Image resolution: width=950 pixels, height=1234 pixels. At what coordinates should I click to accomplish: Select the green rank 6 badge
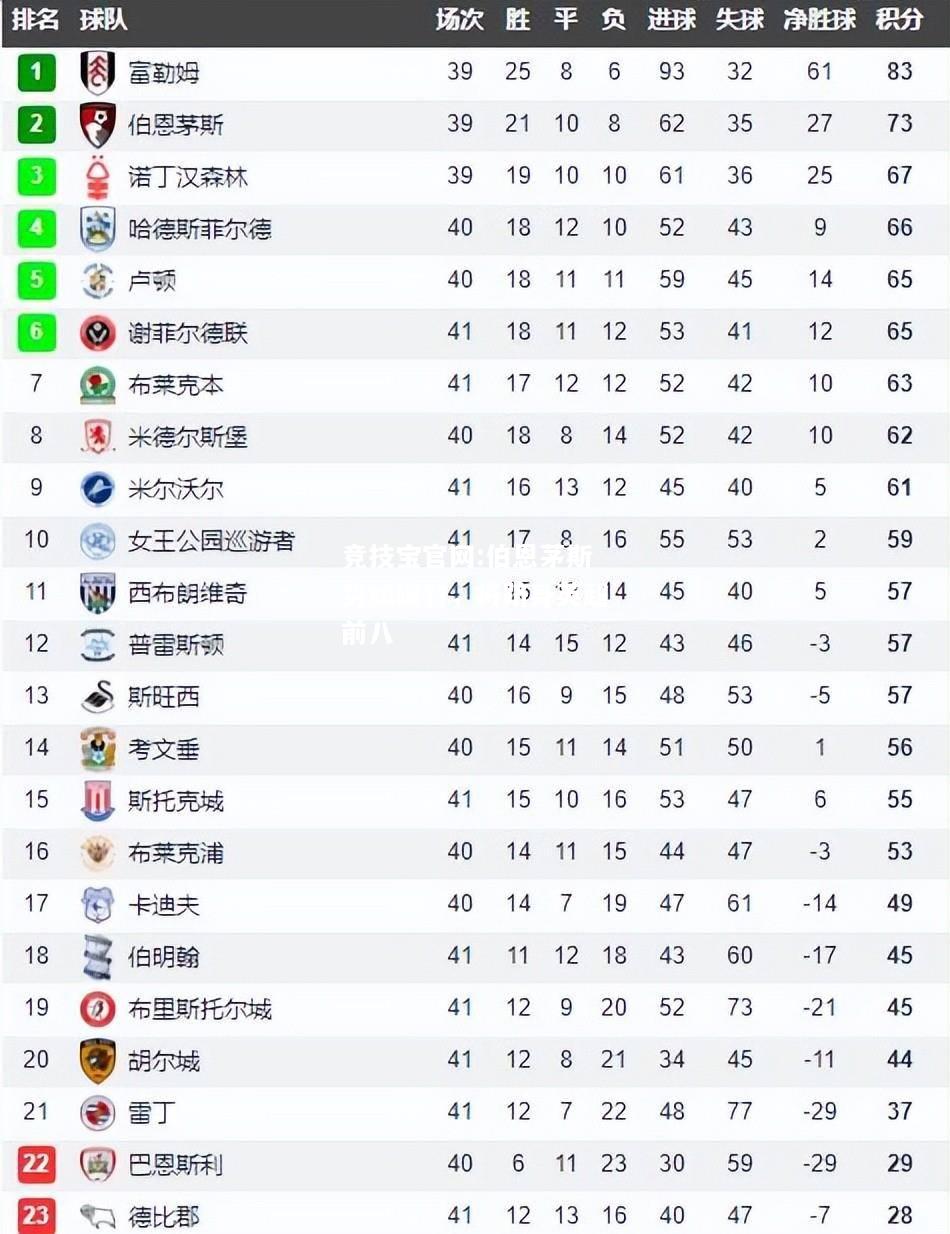36,332
